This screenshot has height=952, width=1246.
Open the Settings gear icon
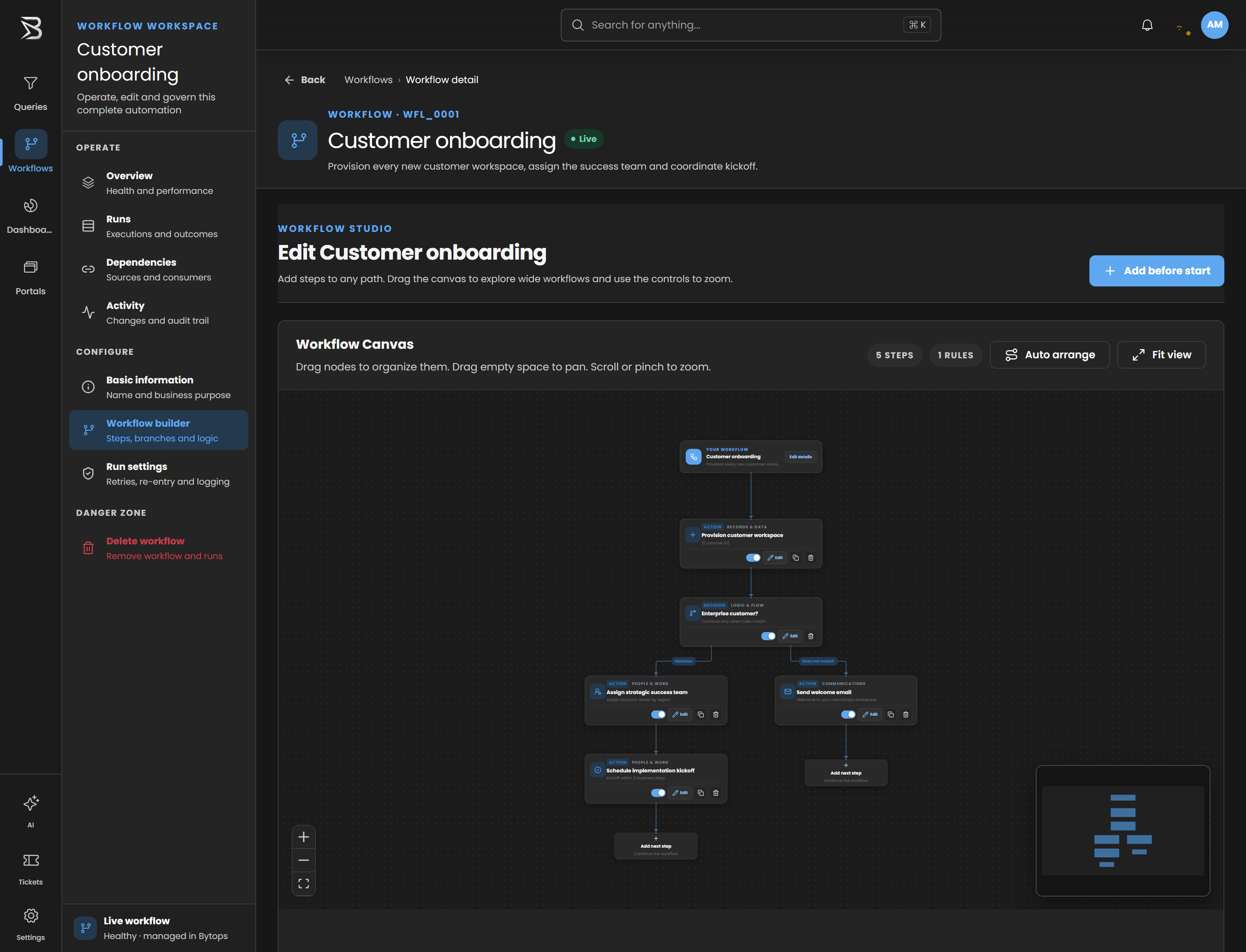[31, 916]
